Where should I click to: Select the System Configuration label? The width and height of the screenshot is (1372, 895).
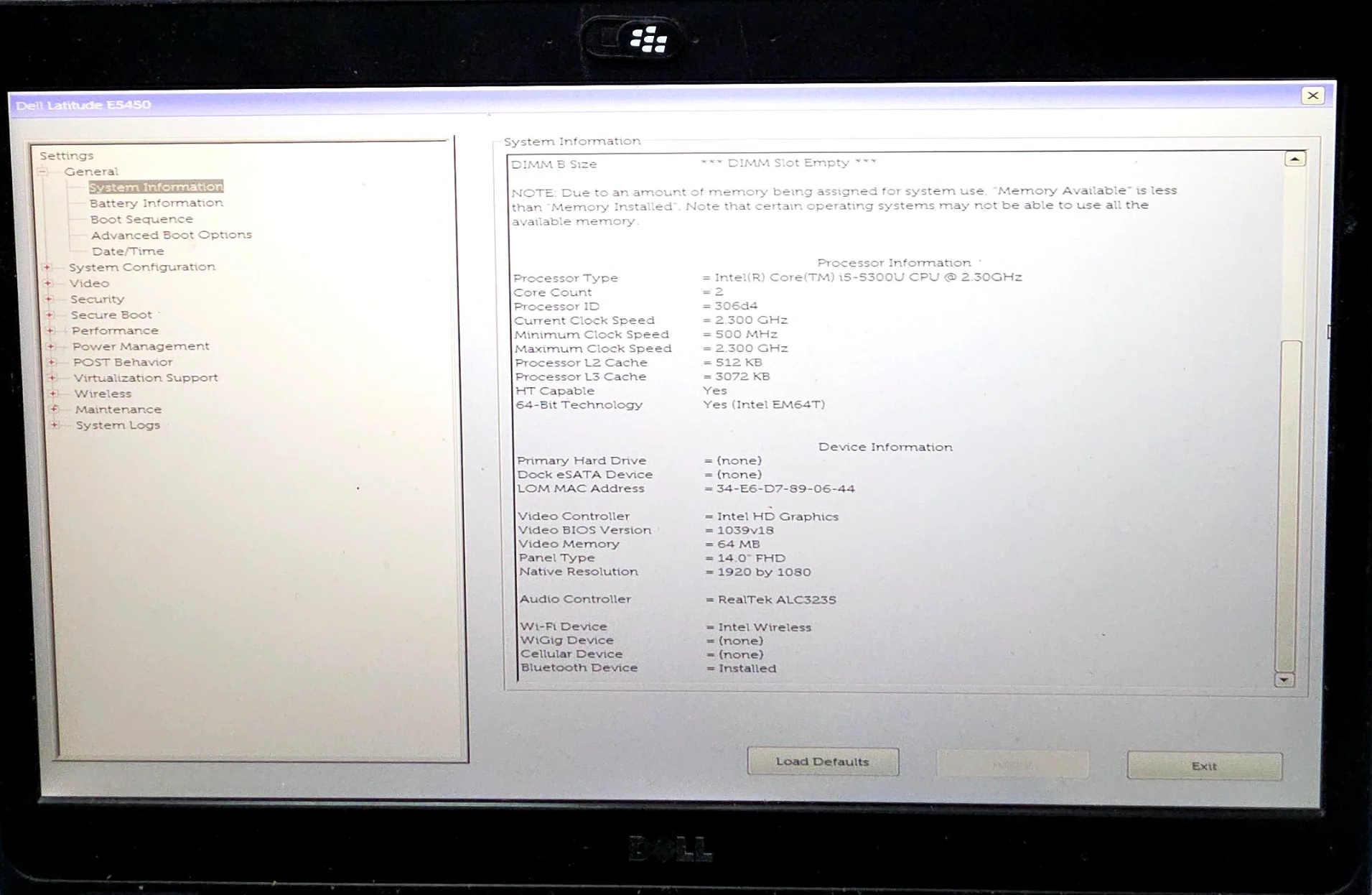(142, 267)
